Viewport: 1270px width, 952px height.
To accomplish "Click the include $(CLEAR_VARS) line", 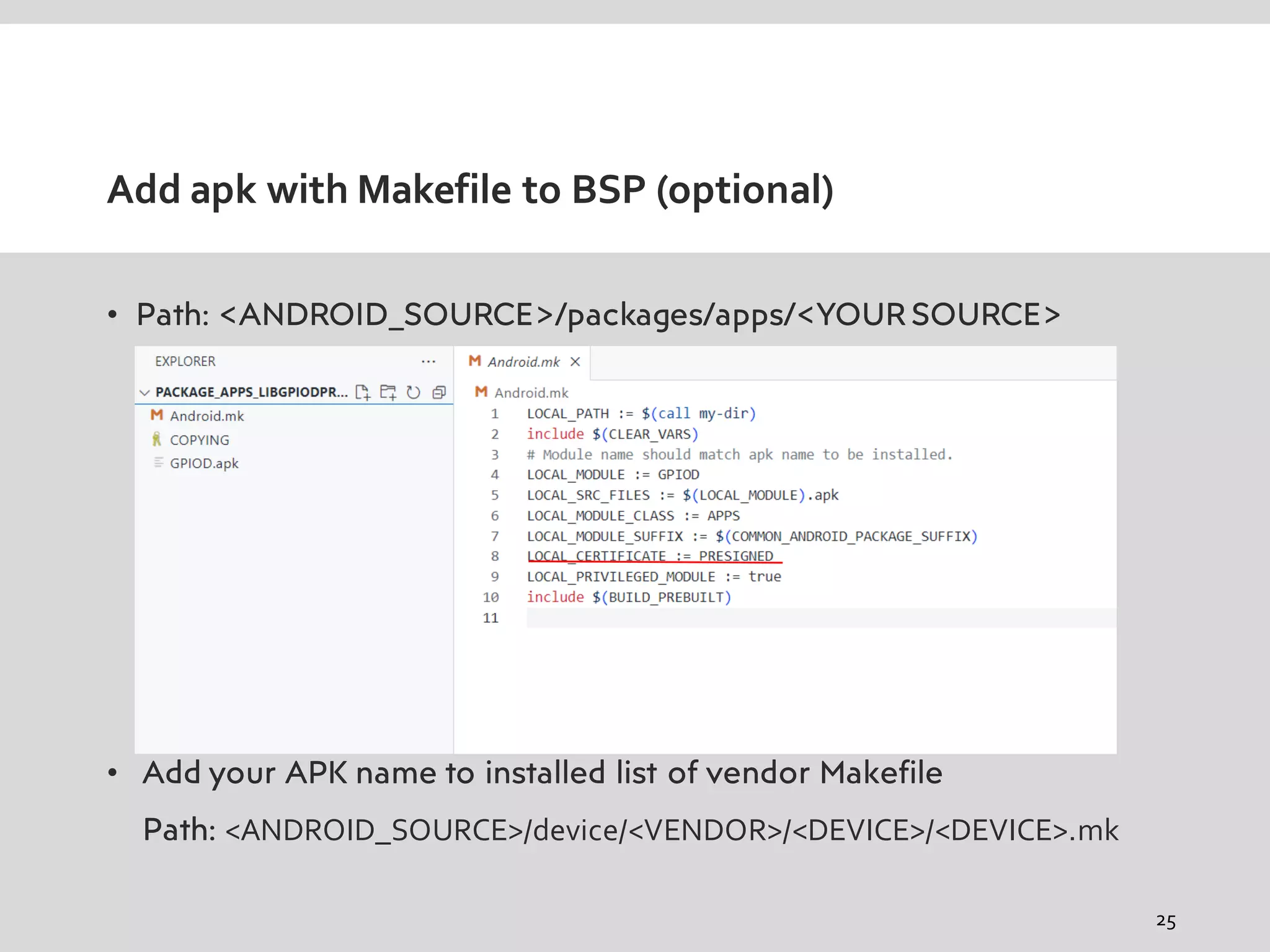I will pos(613,434).
